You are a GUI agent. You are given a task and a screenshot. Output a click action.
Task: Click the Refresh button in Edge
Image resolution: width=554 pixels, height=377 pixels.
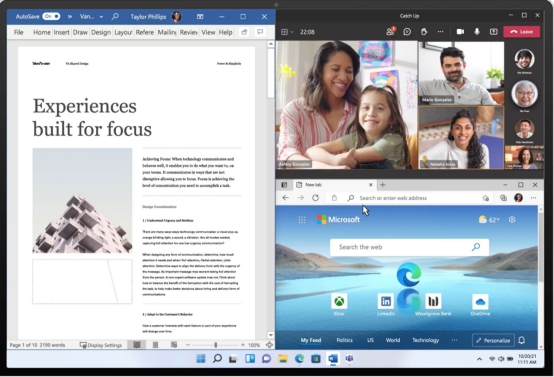pos(316,198)
